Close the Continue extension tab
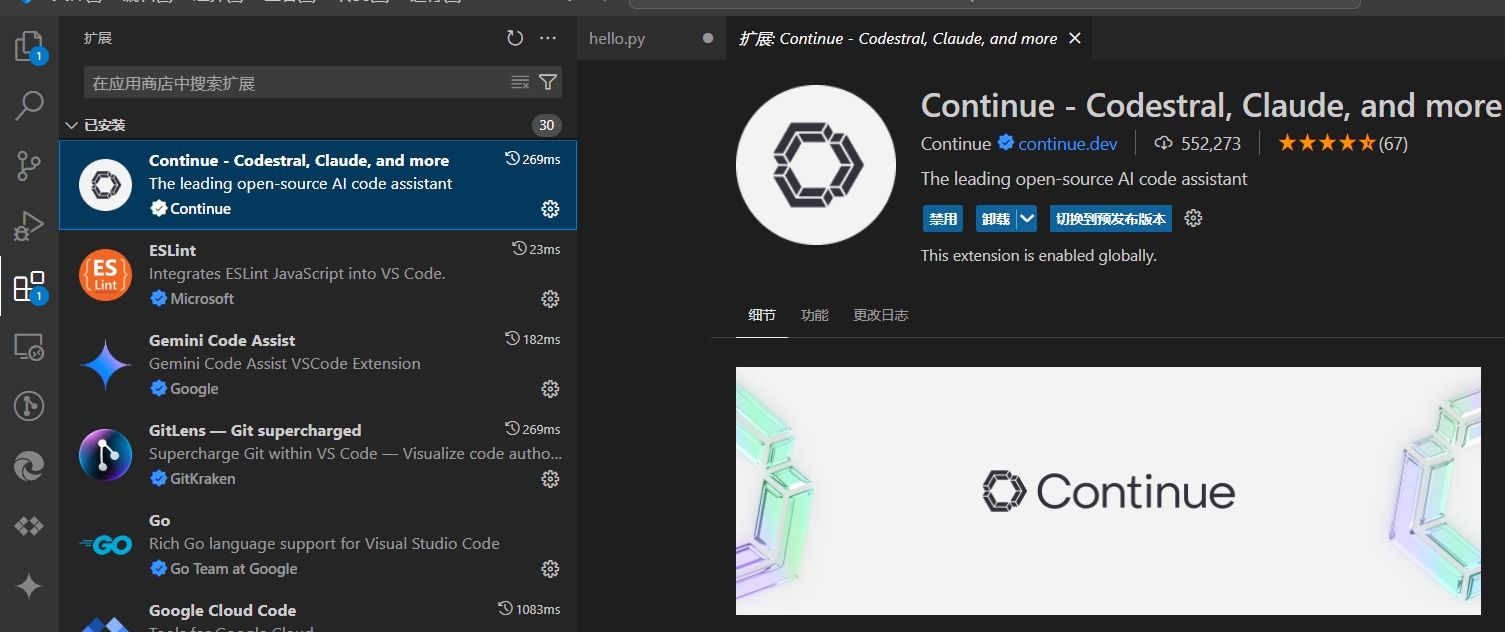 1075,38
